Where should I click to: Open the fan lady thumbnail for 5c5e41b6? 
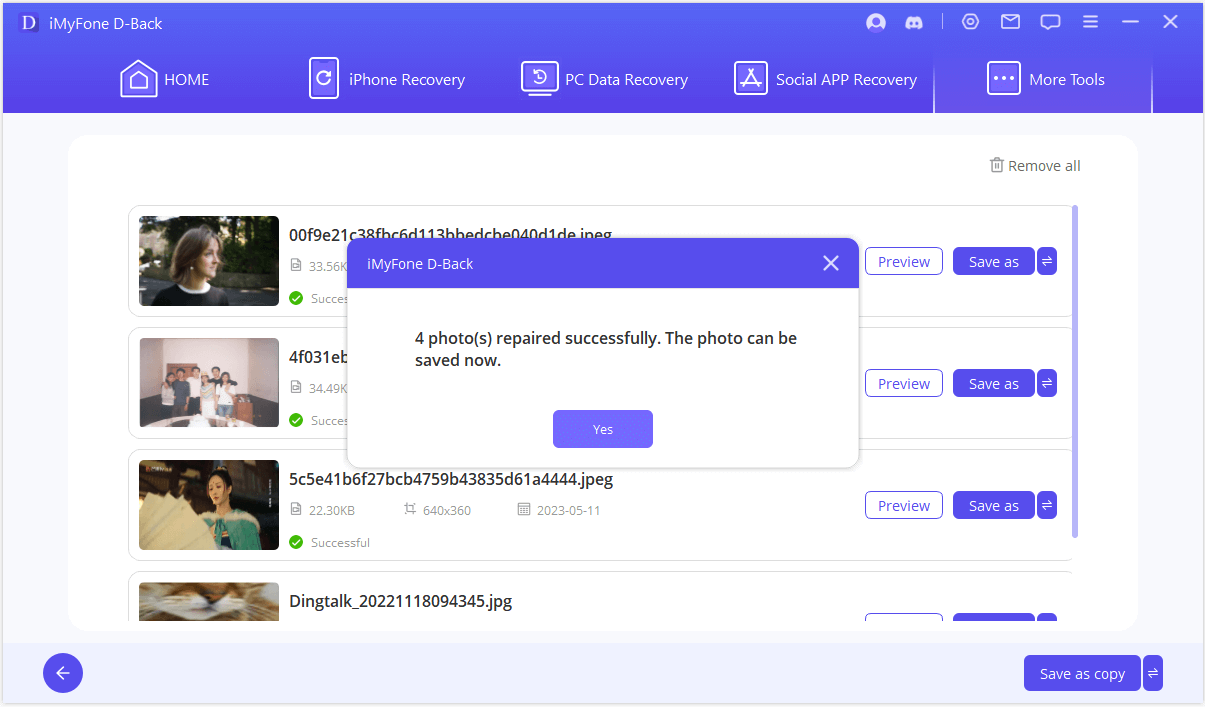coord(209,505)
